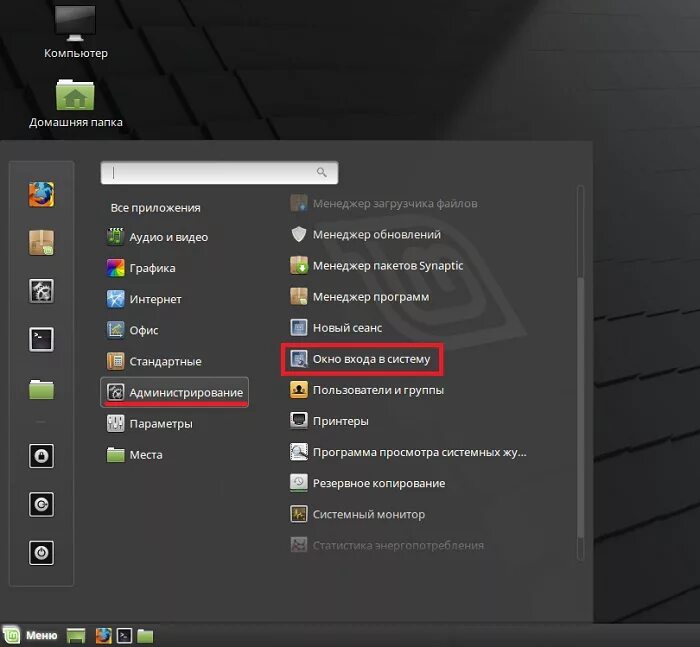The width and height of the screenshot is (700, 647).
Task: Launch Firefox from the bottom panel
Action: click(104, 636)
